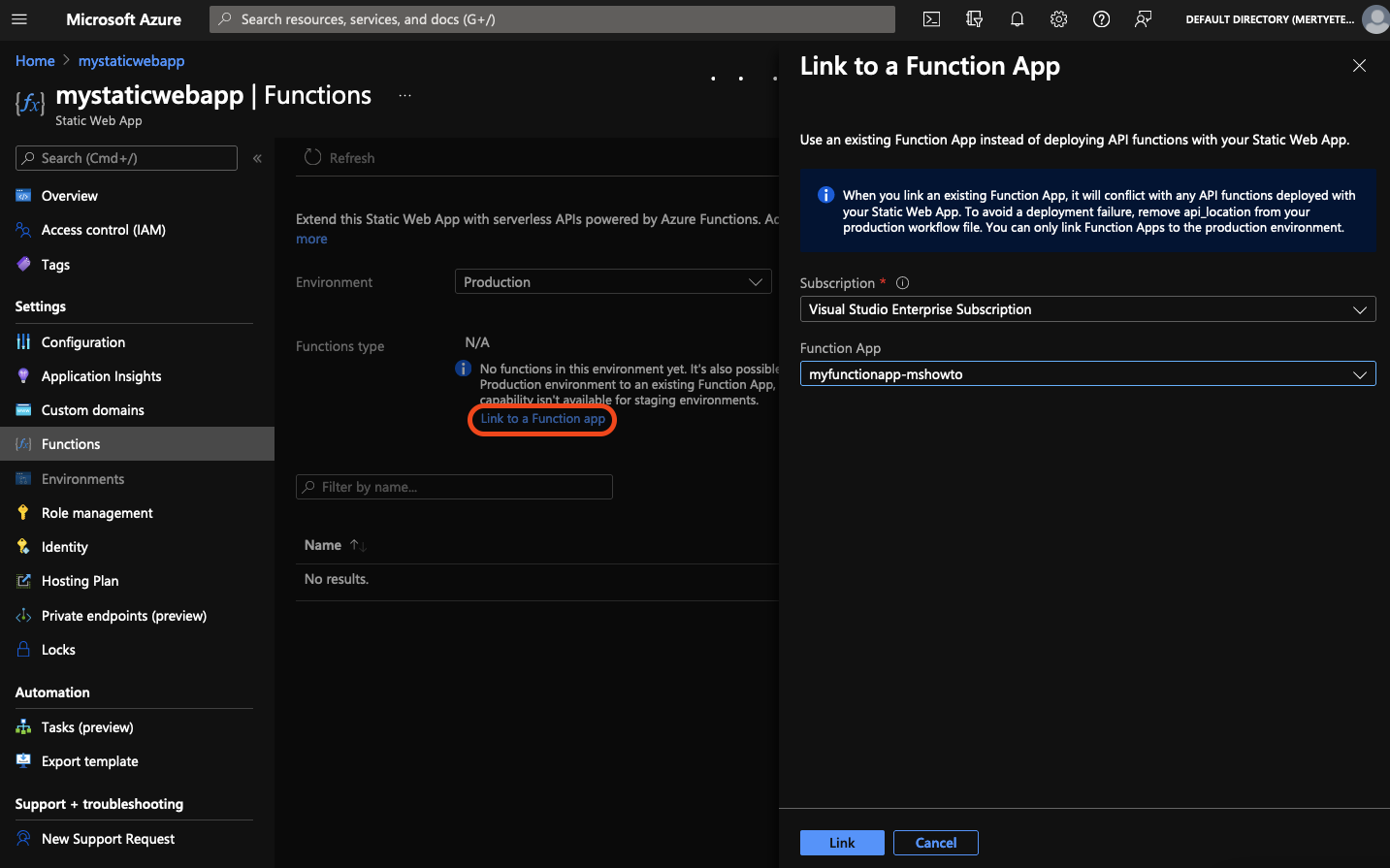Click the Role management key icon
This screenshot has width=1390, height=868.
pyautogui.click(x=23, y=512)
